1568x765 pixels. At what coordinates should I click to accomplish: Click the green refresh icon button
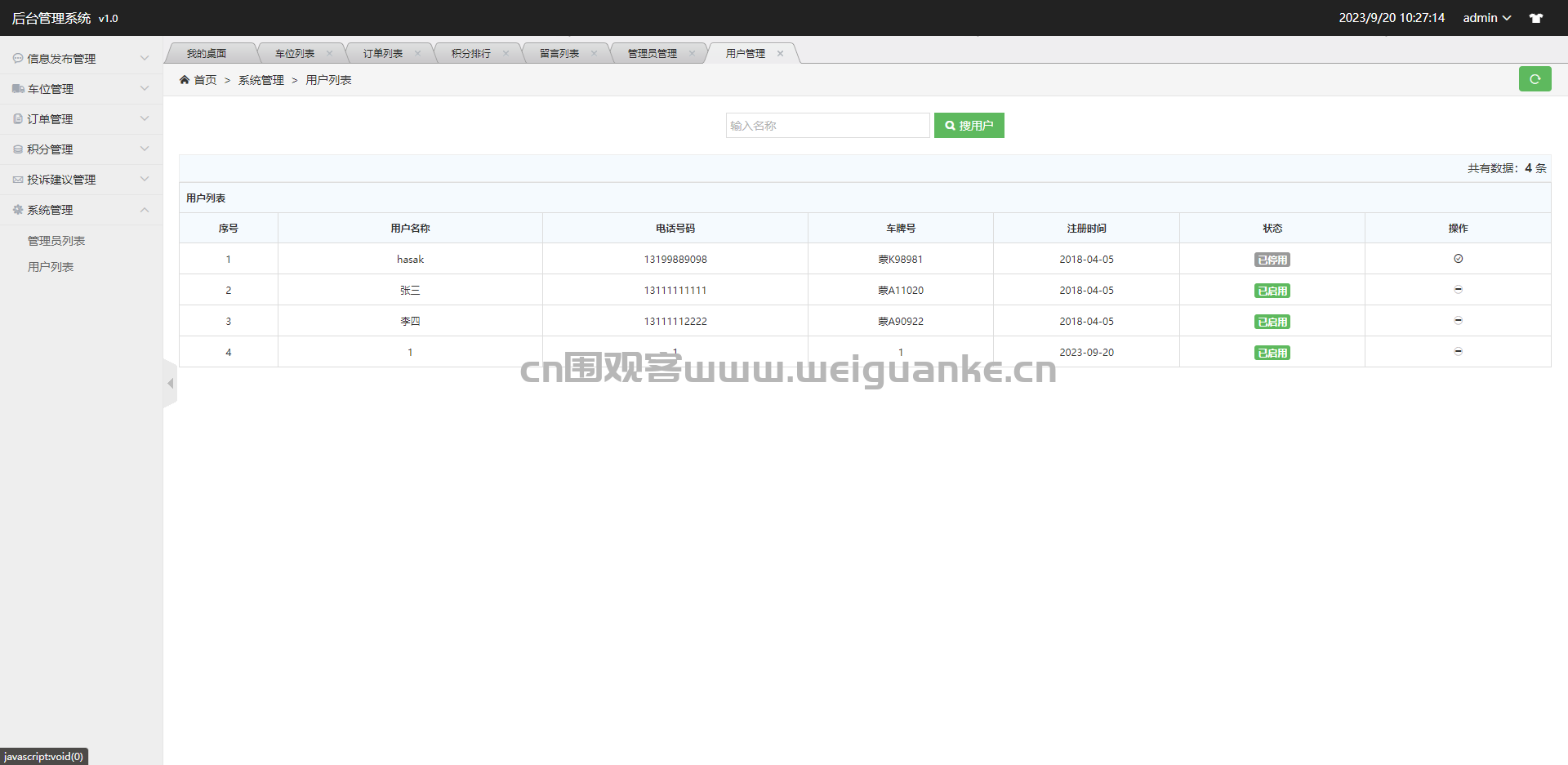pyautogui.click(x=1535, y=79)
